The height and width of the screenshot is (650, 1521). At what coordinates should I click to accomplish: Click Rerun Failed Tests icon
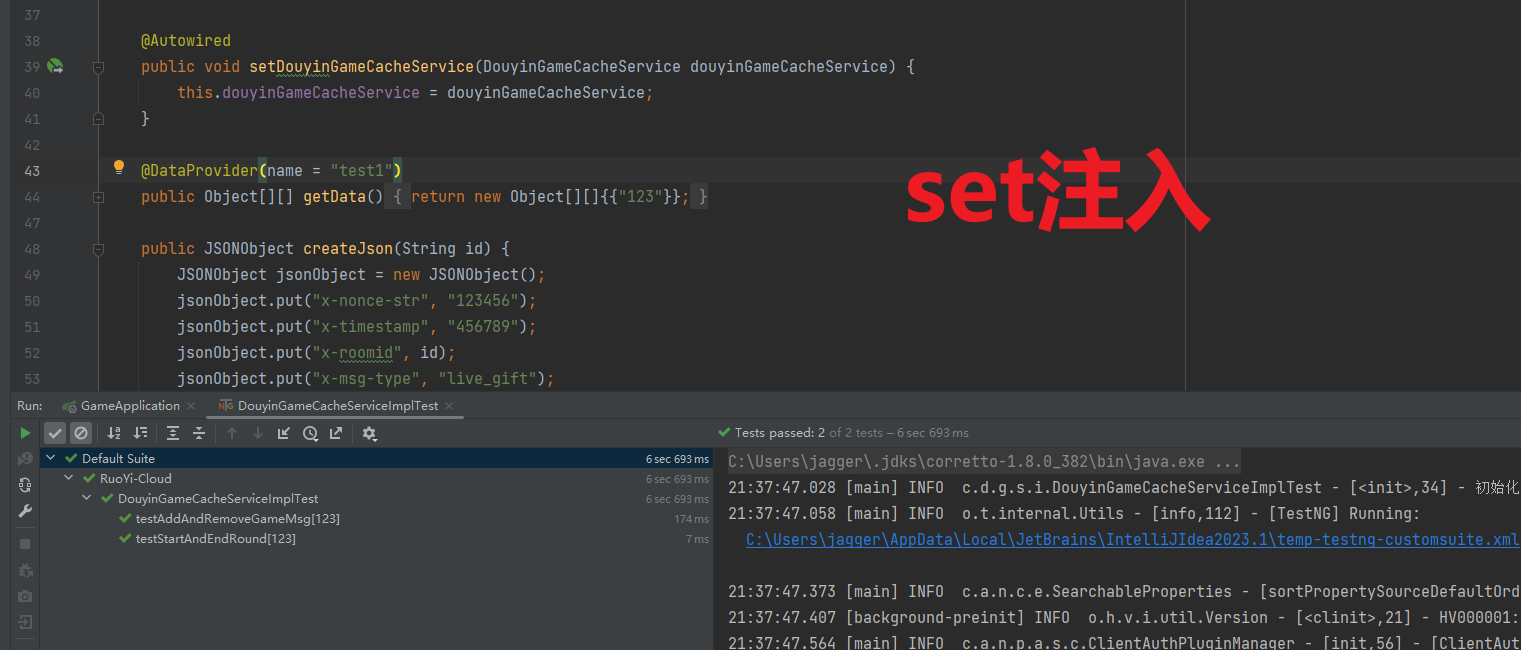click(x=26, y=459)
